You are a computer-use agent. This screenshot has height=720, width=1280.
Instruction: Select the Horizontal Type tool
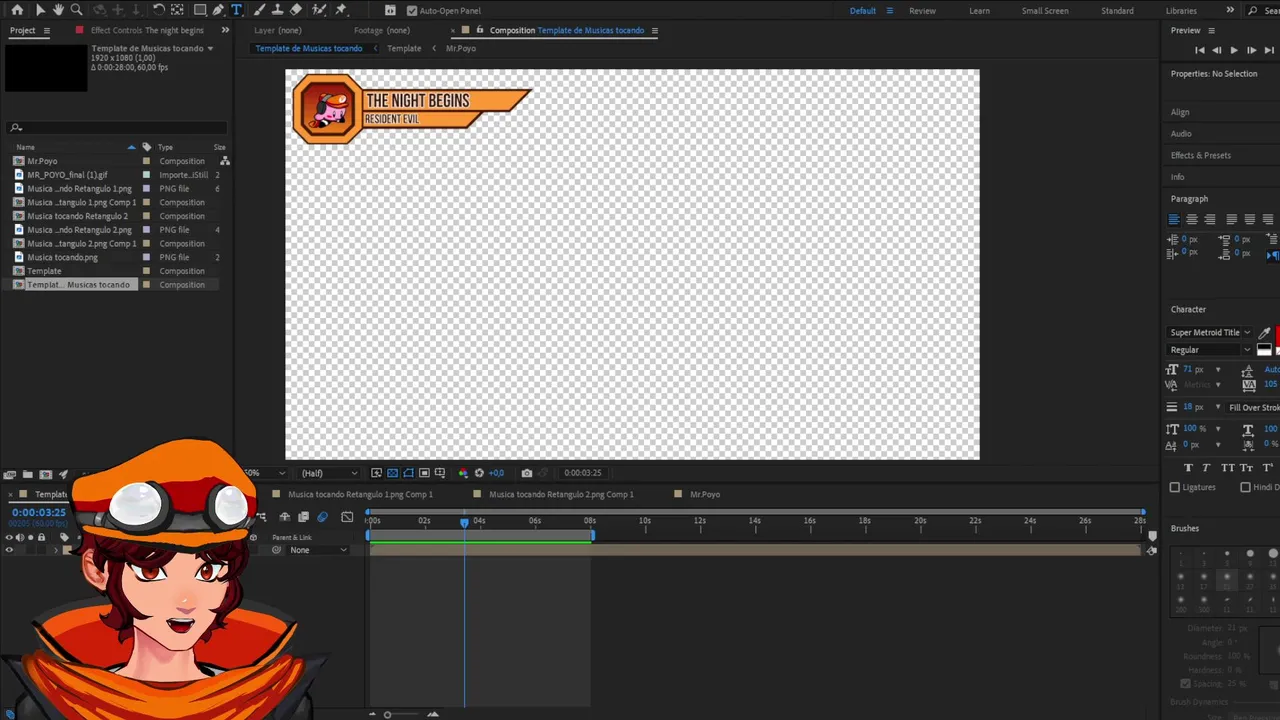(237, 10)
